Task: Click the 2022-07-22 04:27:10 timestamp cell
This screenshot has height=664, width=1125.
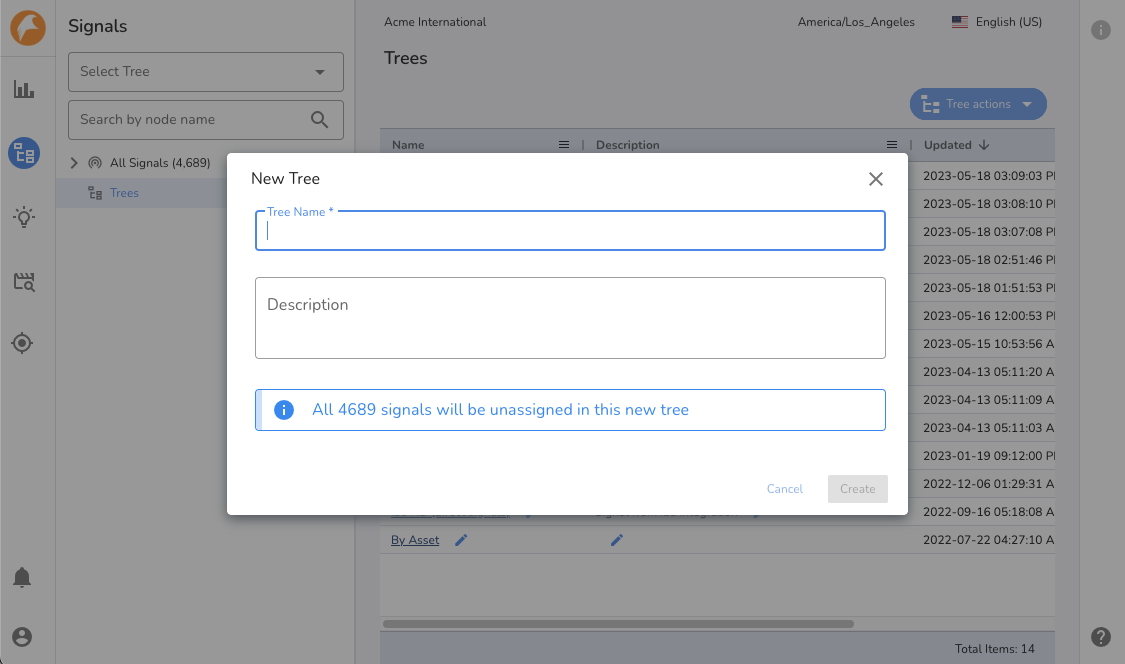Action: 989,540
